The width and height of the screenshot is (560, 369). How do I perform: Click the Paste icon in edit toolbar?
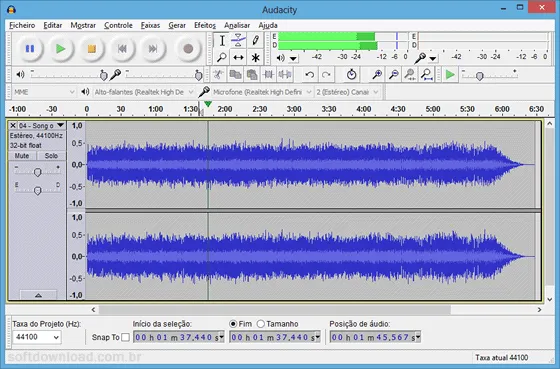tap(252, 75)
